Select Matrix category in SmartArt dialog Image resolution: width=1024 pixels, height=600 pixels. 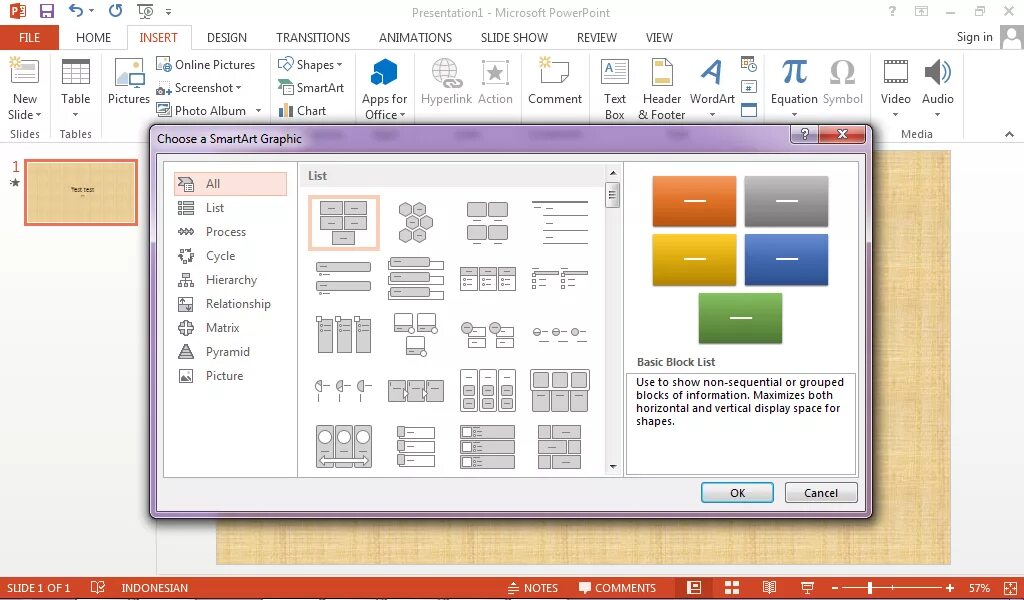coord(231,328)
